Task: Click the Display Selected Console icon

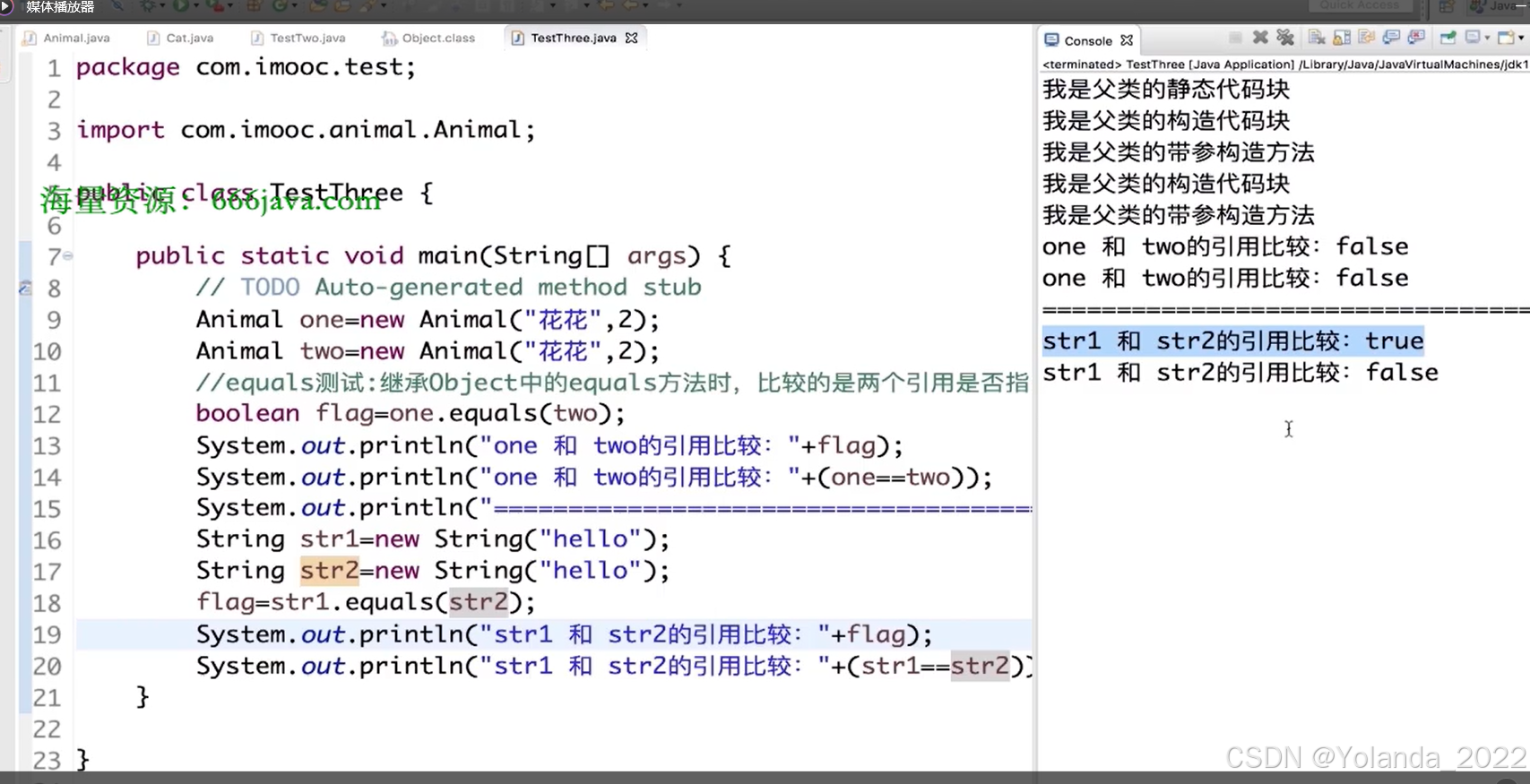Action: tap(1473, 38)
